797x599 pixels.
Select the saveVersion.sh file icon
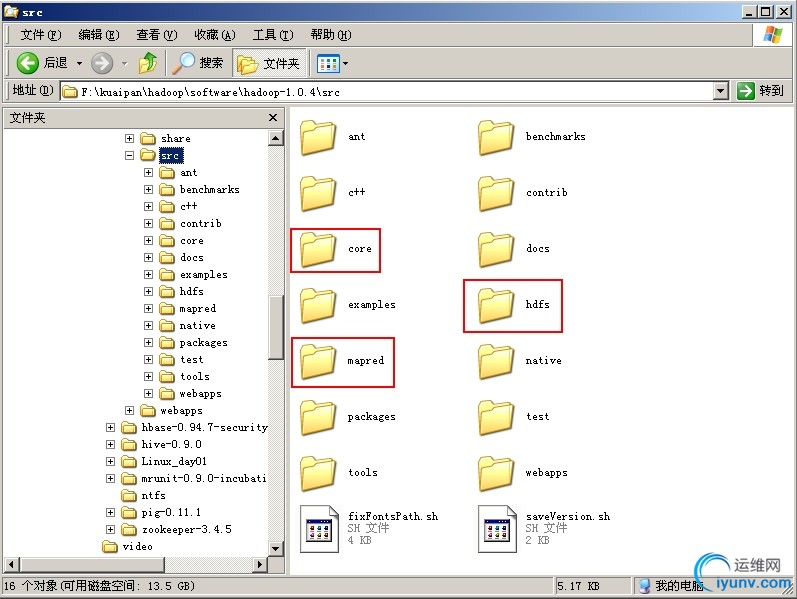tap(497, 529)
